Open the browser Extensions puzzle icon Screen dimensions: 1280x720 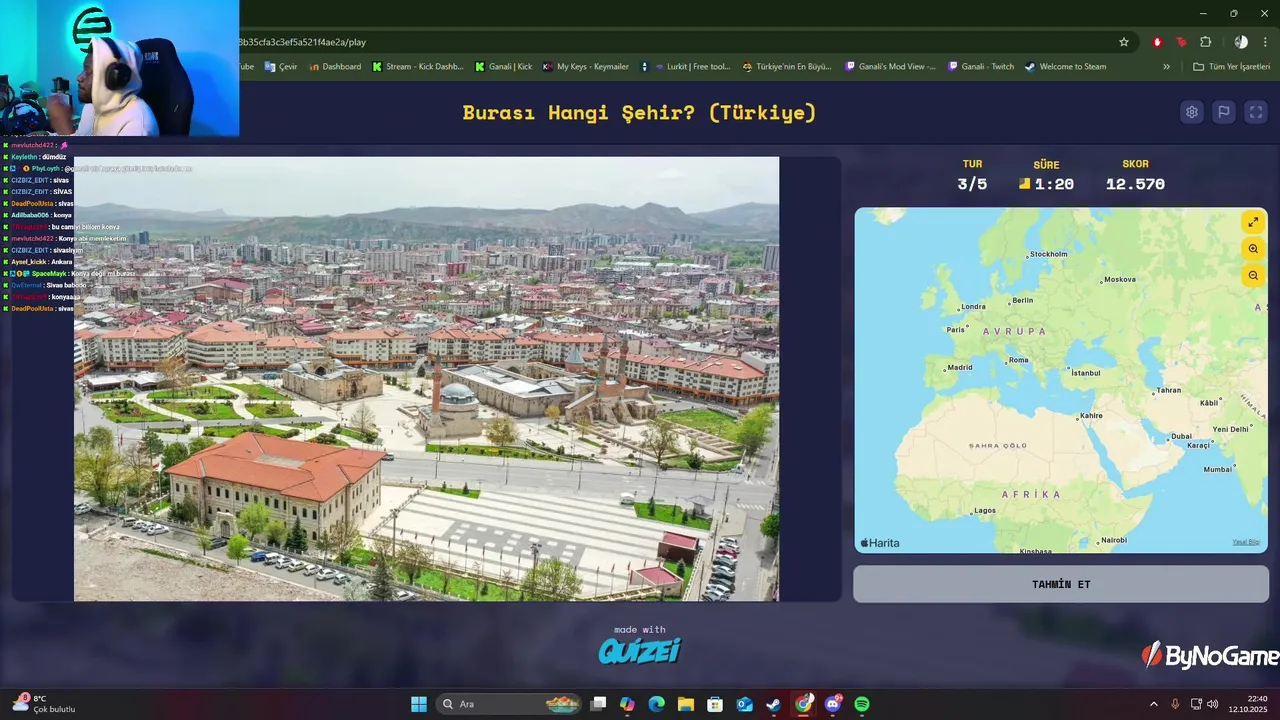1205,42
